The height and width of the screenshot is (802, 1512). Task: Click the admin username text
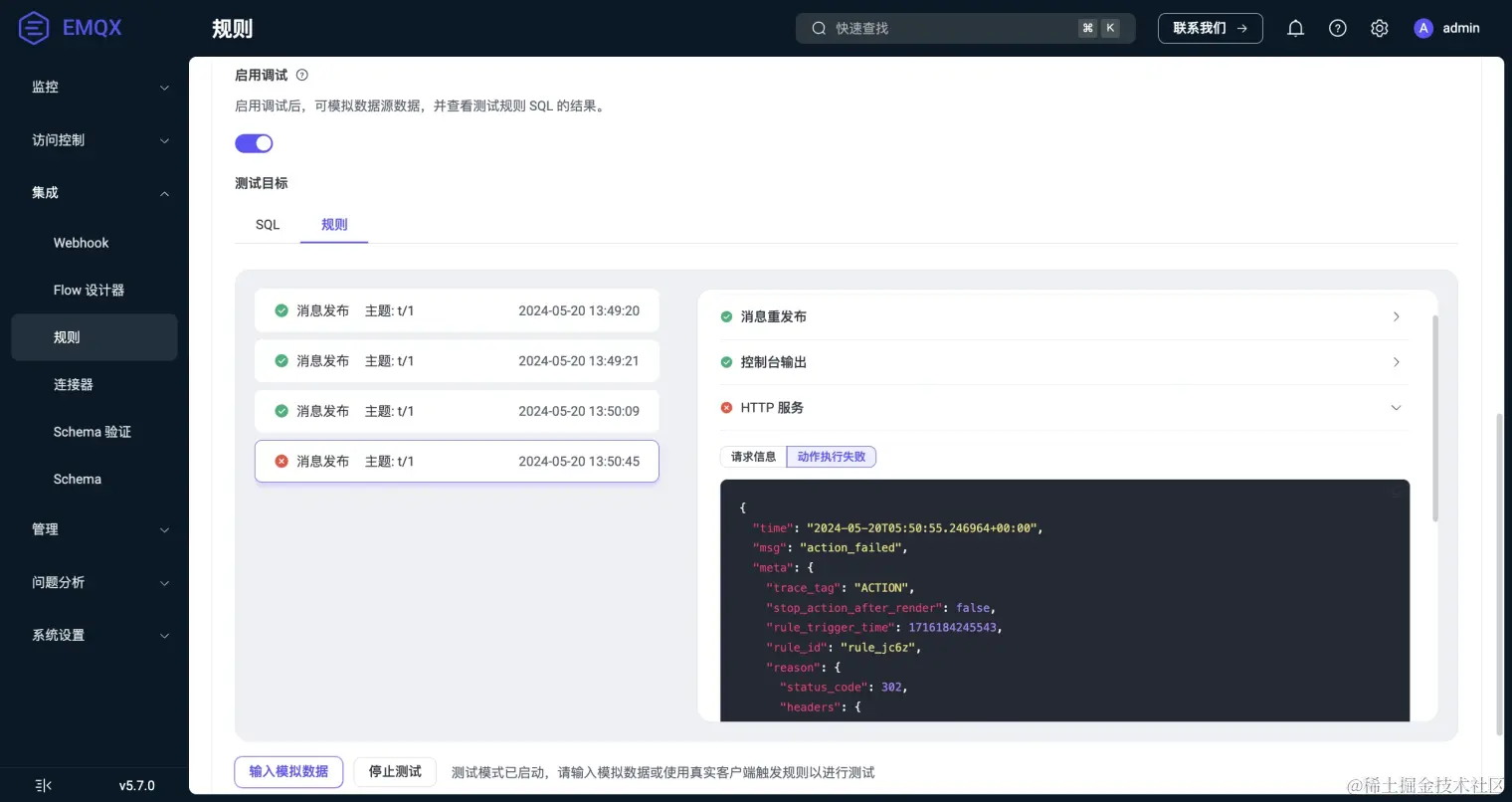[1461, 28]
